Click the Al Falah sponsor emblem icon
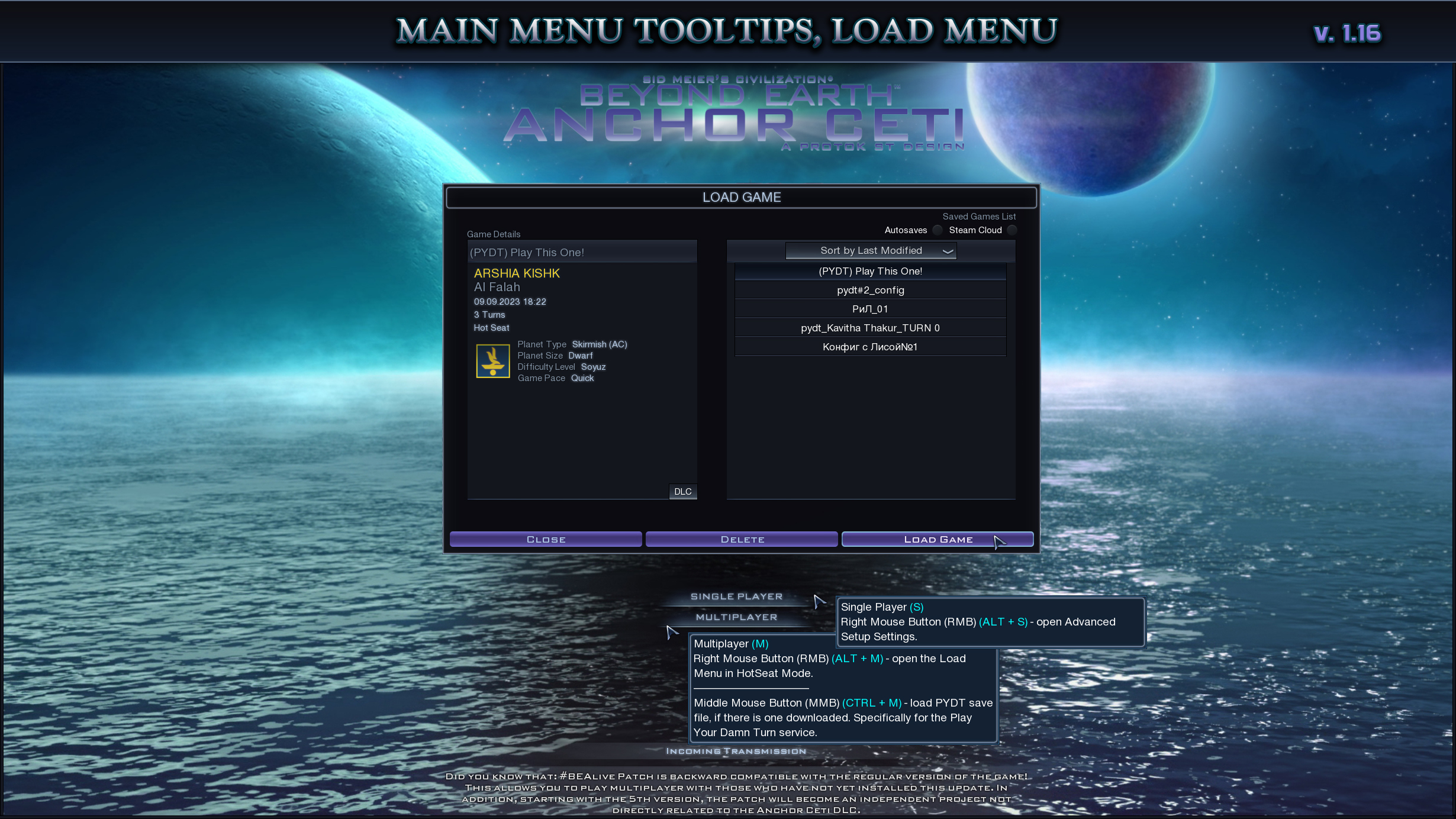The image size is (1456, 819). coord(492,361)
